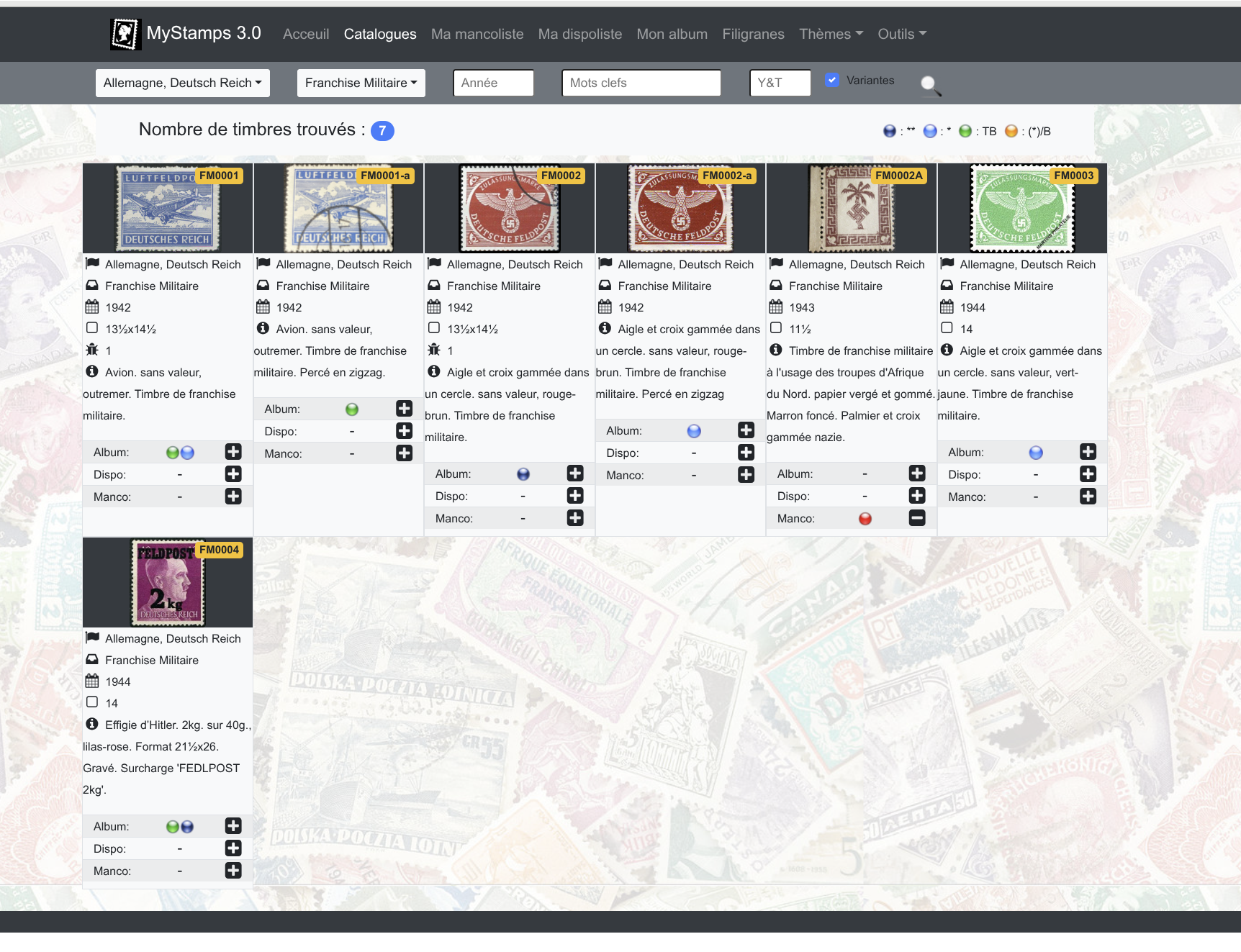The height and width of the screenshot is (952, 1241).
Task: Click the FM0003 catalogue number badge
Action: [x=1074, y=176]
